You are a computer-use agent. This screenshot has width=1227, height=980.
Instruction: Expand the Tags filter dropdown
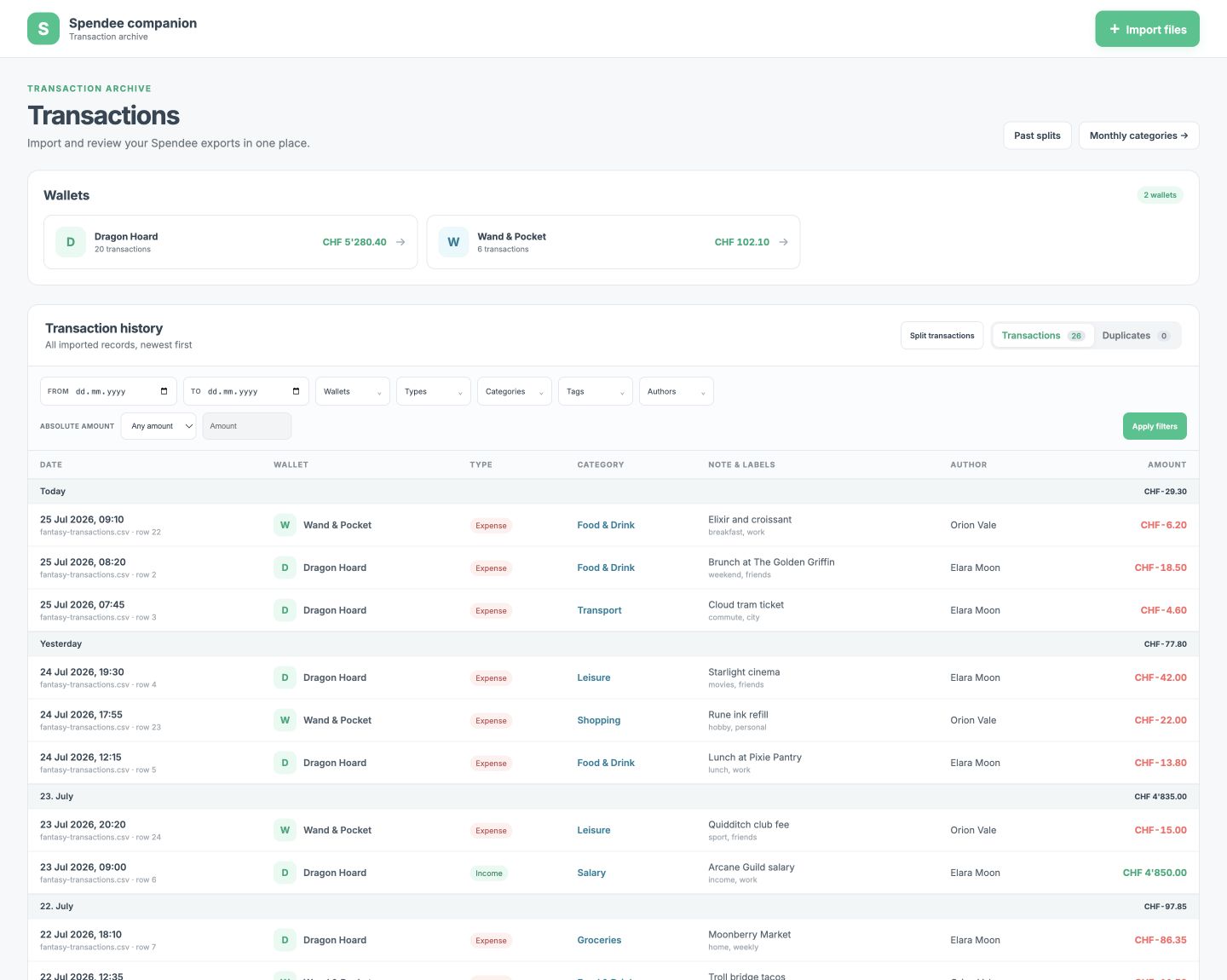[596, 391]
